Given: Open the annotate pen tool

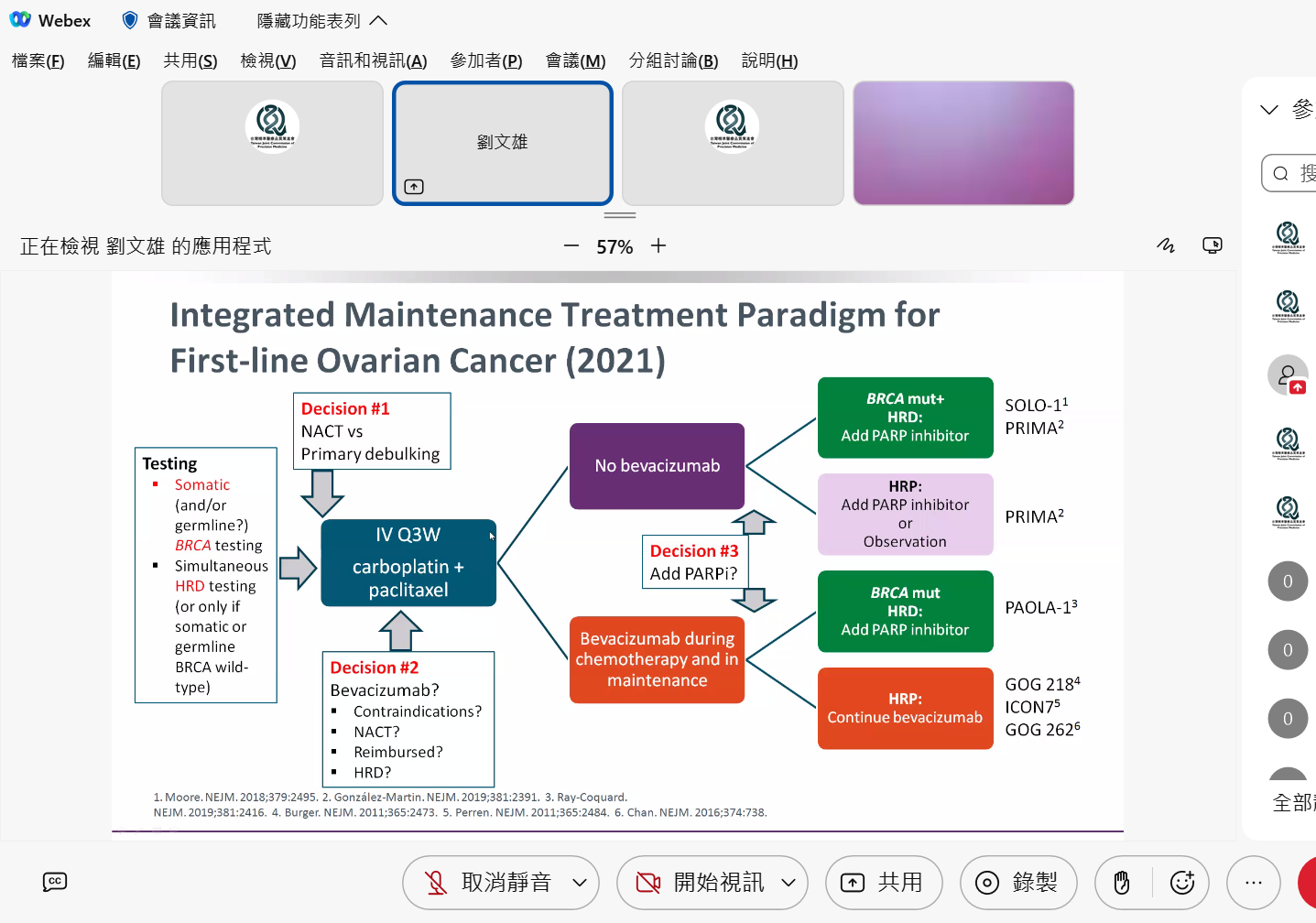Looking at the screenshot, I should 1166,245.
